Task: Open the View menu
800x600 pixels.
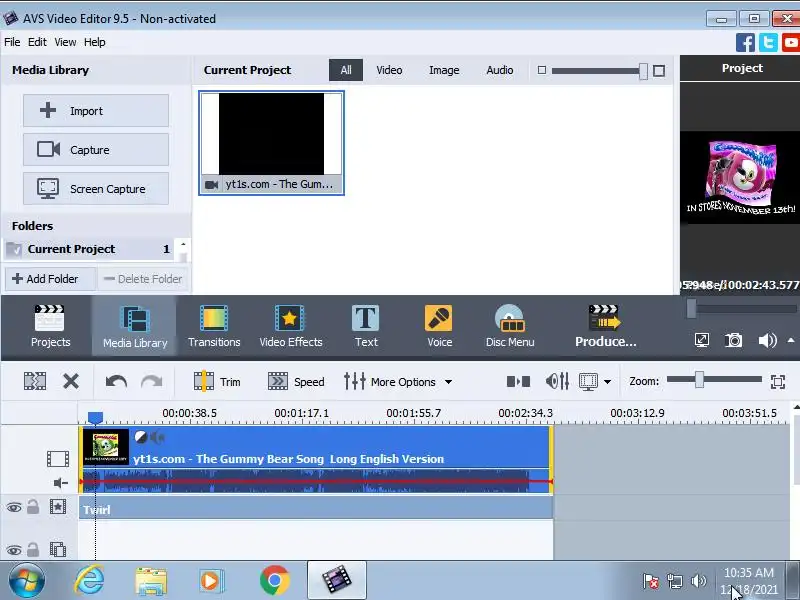Action: coord(65,42)
